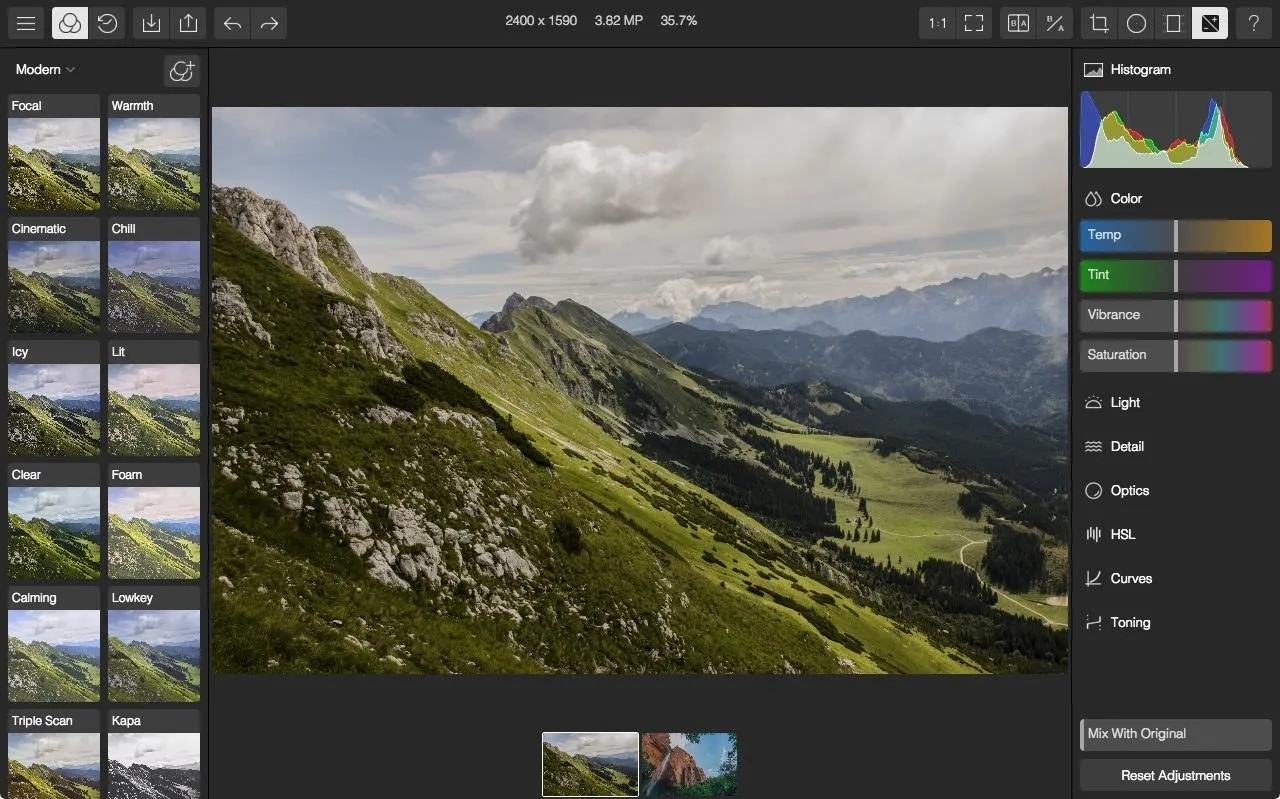
Task: Open the hamburger menu
Action: [26, 23]
